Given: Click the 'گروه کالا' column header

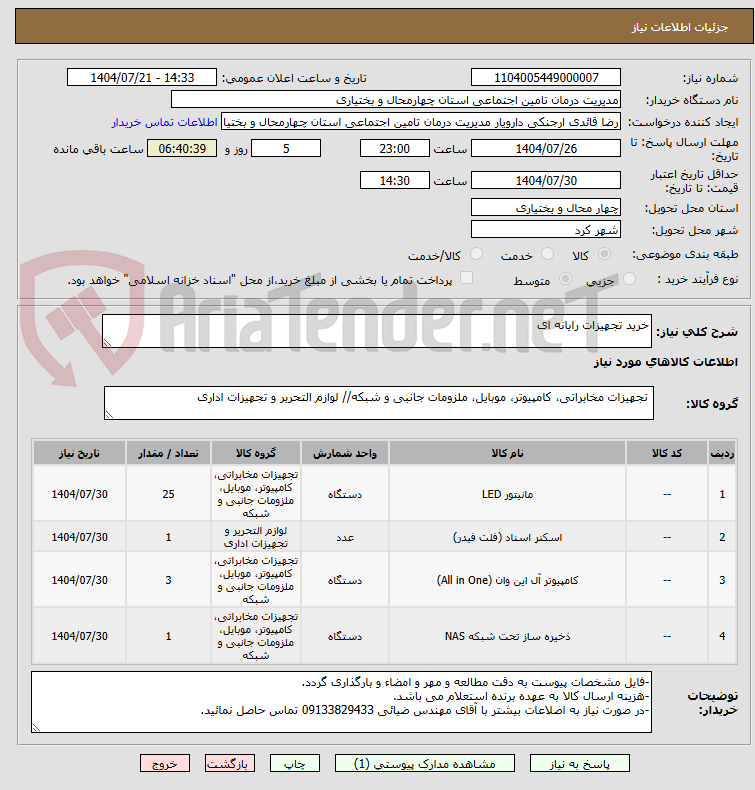Looking at the screenshot, I should click(x=256, y=453).
